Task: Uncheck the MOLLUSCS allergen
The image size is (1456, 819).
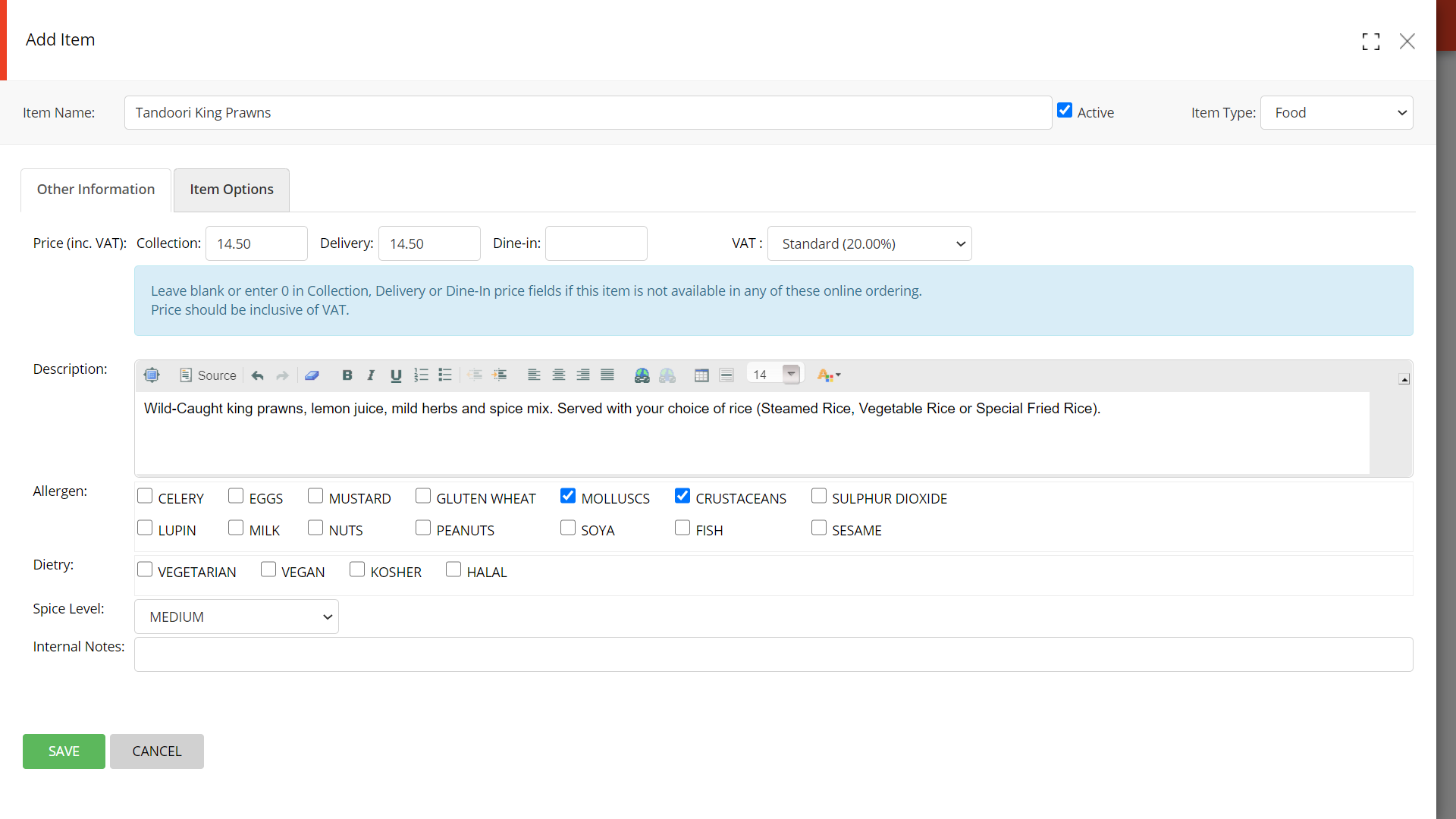Action: [568, 496]
